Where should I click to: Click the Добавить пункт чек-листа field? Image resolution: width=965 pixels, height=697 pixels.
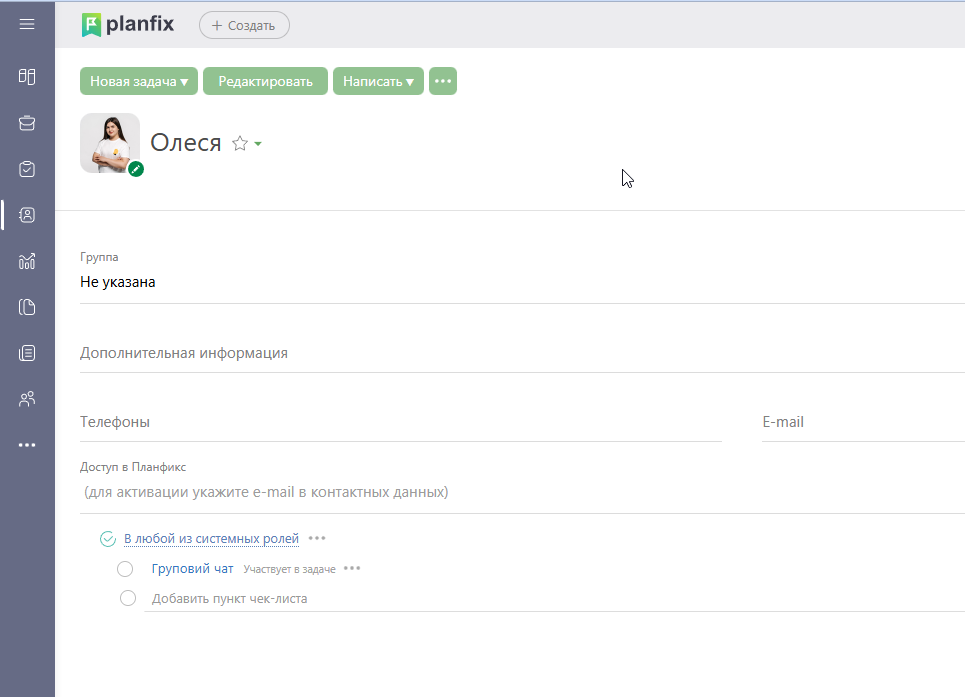coord(230,599)
